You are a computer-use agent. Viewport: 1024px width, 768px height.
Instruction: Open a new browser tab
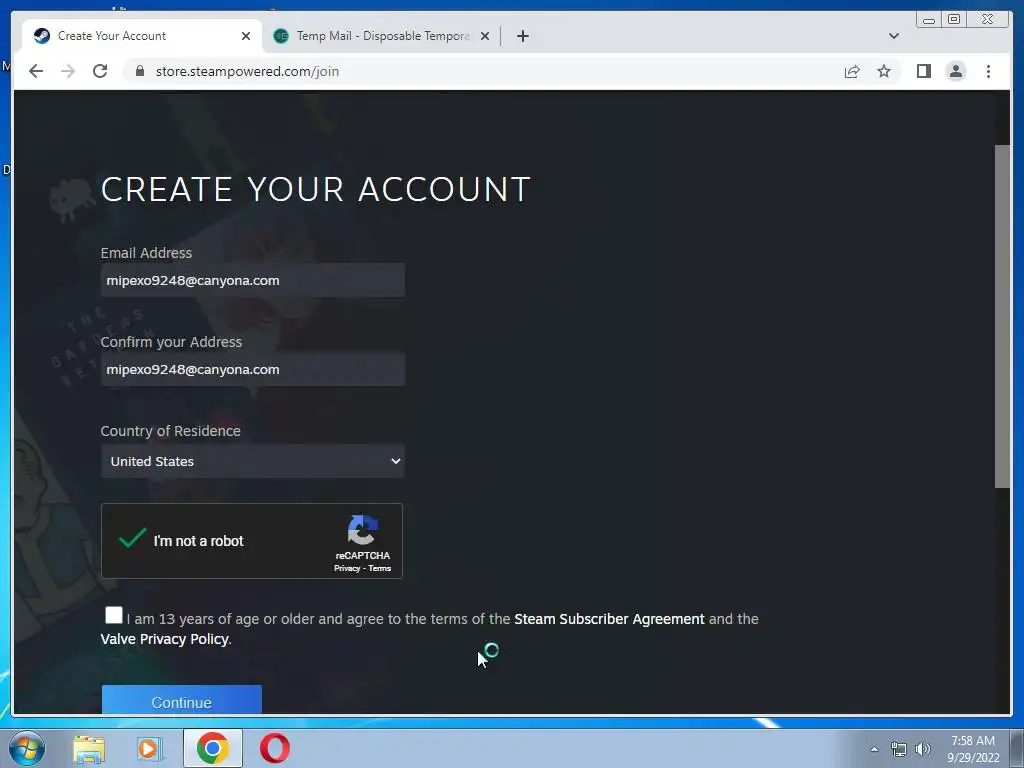tap(522, 36)
